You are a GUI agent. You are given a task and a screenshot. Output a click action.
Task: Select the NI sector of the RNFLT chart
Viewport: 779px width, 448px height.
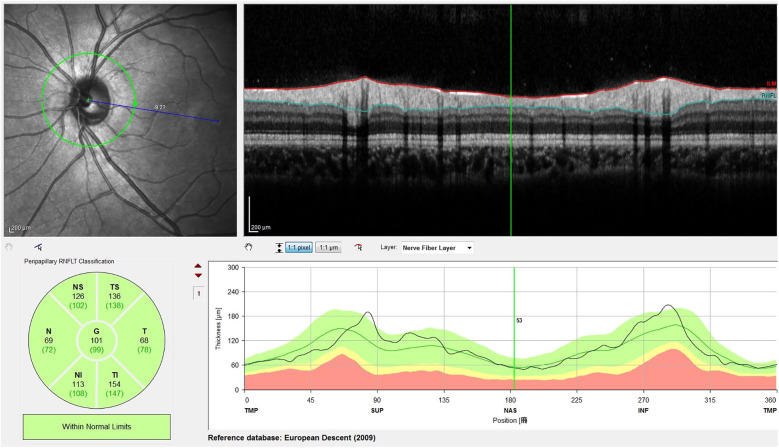point(78,384)
